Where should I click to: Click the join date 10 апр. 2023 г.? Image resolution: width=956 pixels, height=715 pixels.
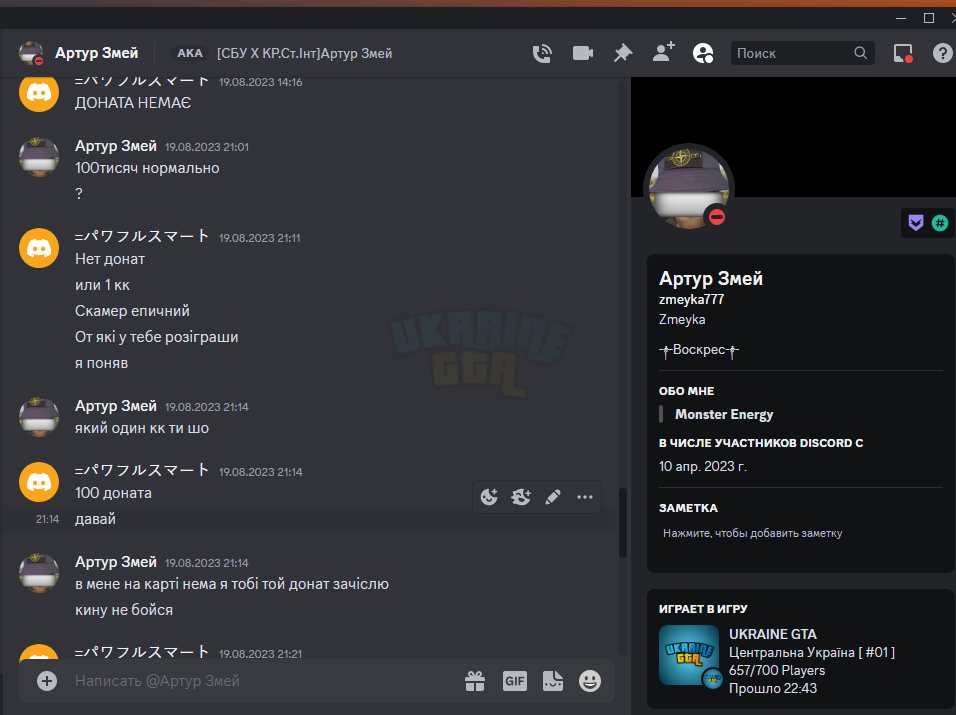click(703, 466)
